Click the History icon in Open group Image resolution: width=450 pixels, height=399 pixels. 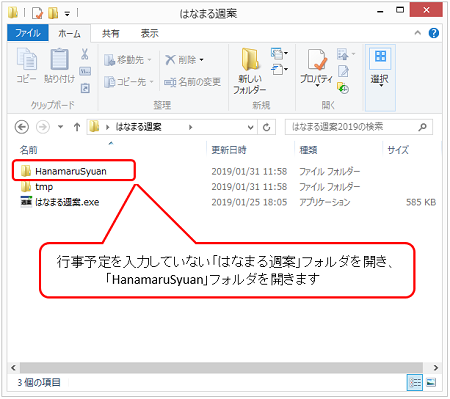[343, 88]
